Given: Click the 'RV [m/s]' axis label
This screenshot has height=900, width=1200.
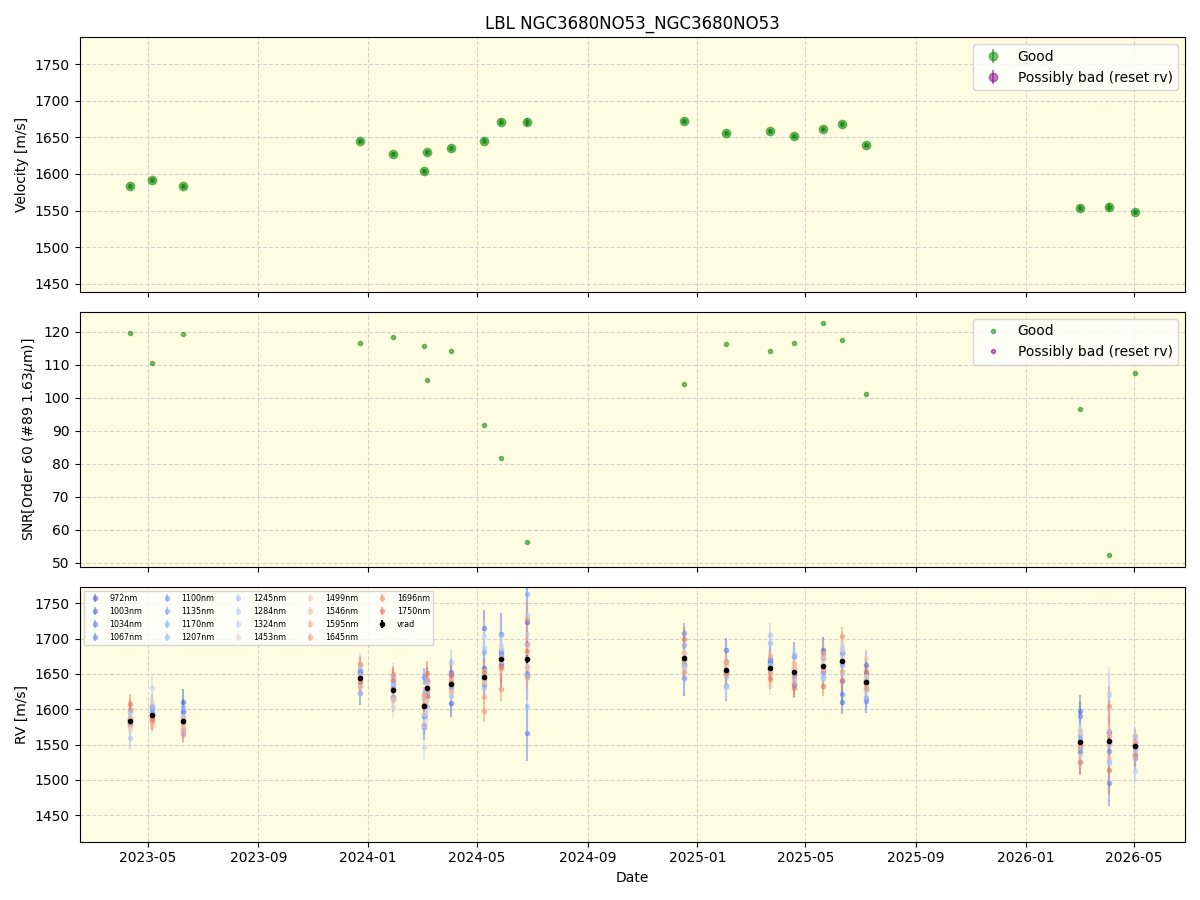Looking at the screenshot, I should (21, 714).
